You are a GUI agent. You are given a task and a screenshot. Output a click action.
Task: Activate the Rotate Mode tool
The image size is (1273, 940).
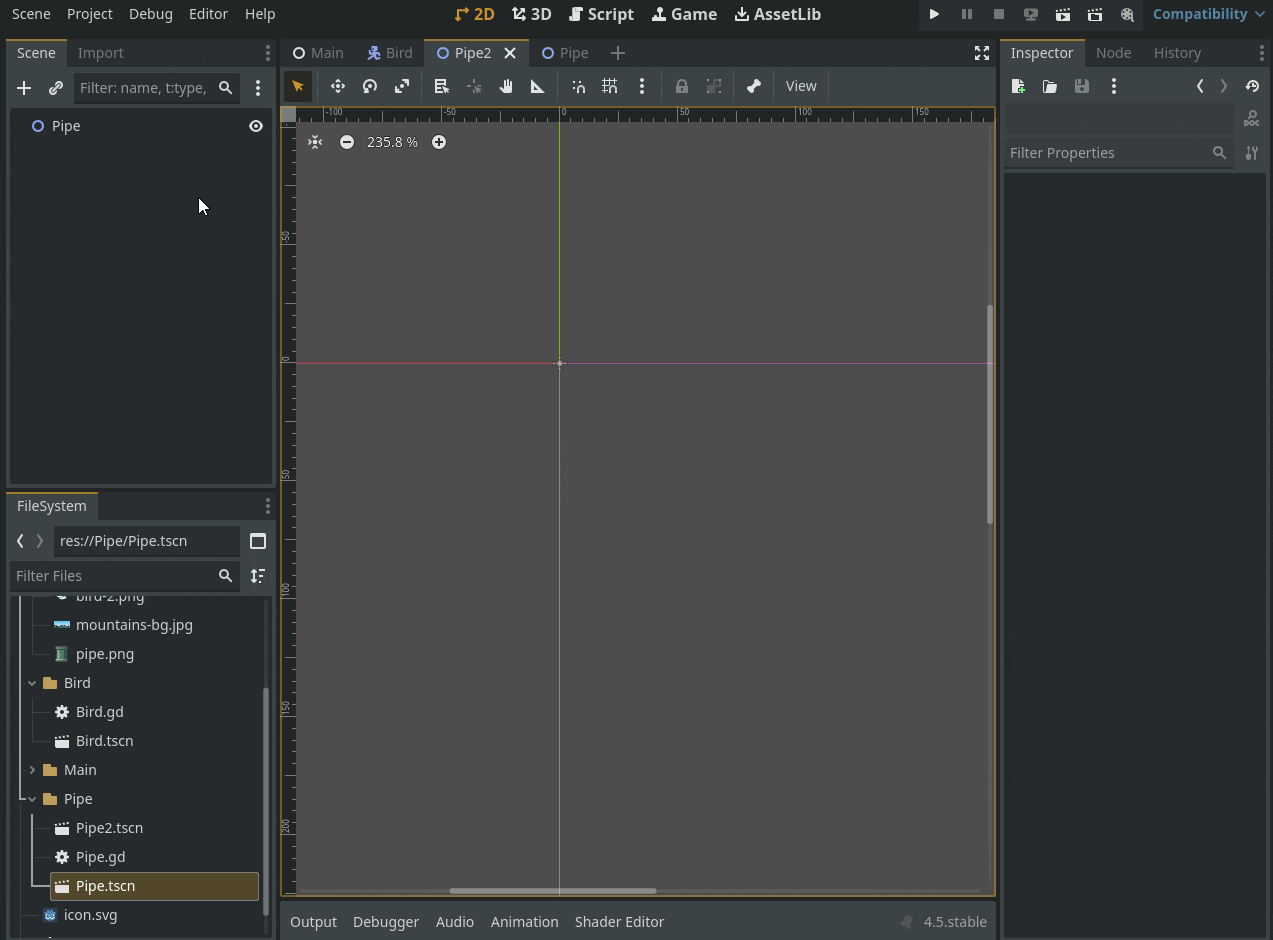pos(370,86)
